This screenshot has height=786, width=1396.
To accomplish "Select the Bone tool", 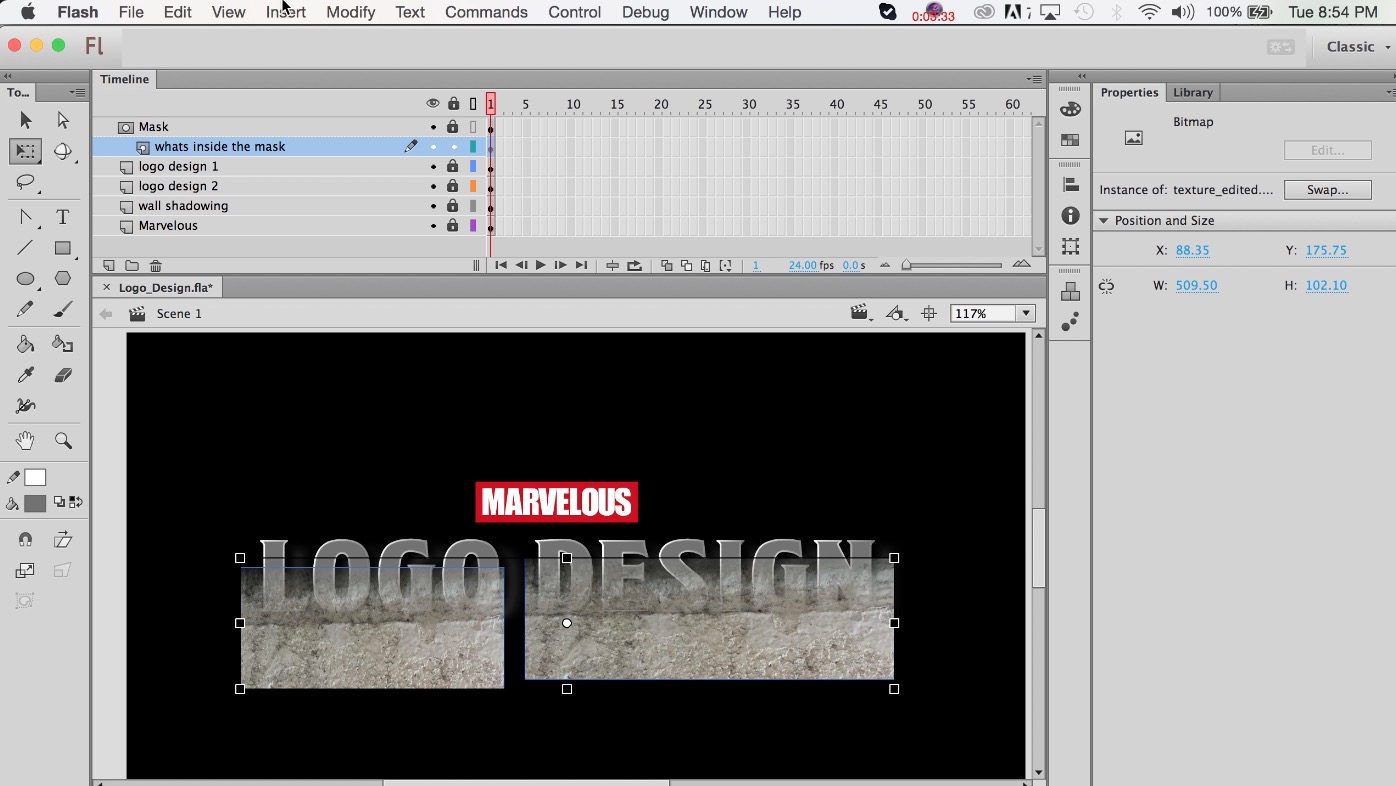I will (25, 405).
